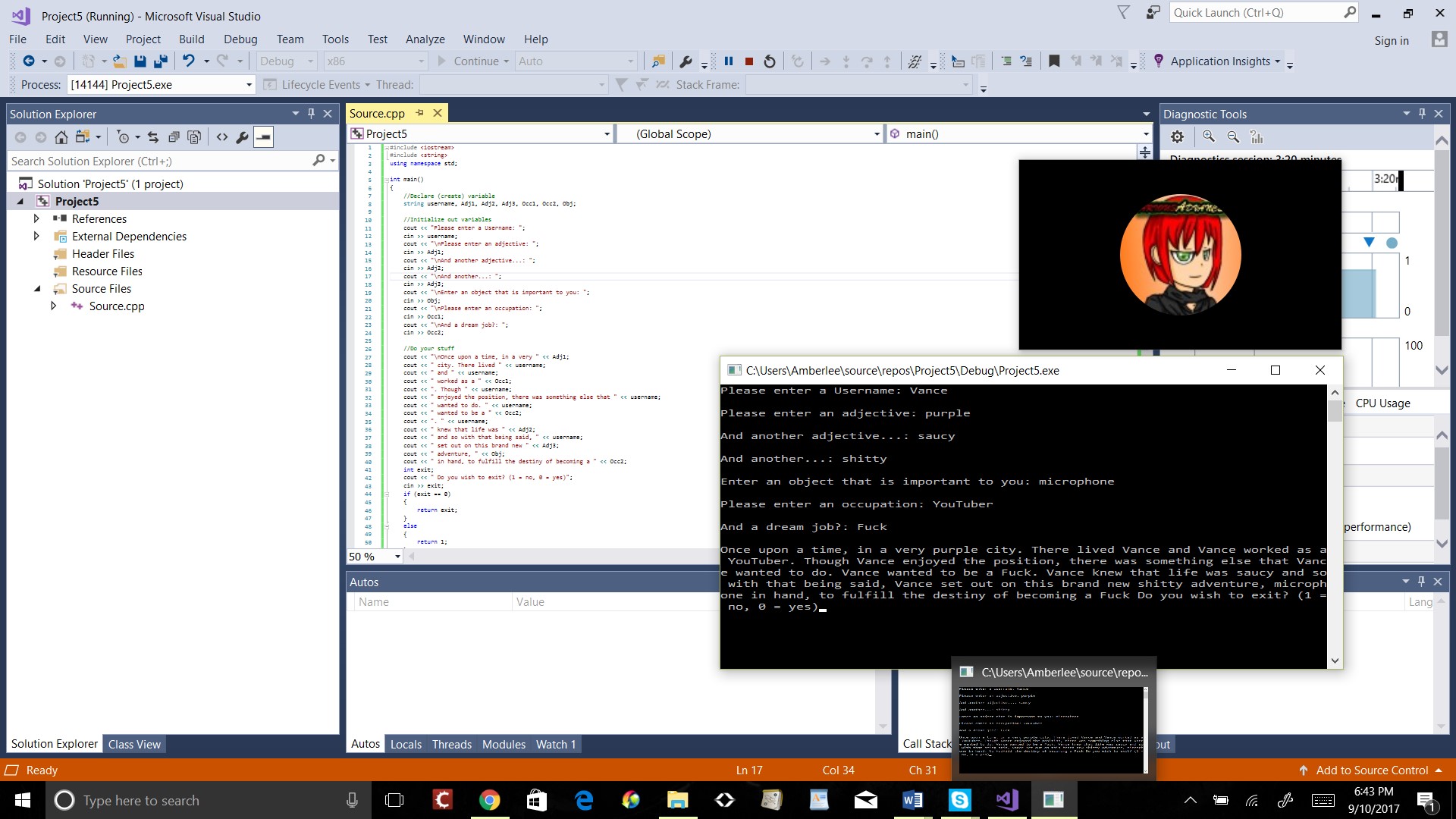Screen dimensions: 1456x819
Task: Open the Project5 scope dropdown in editor
Action: [480, 134]
